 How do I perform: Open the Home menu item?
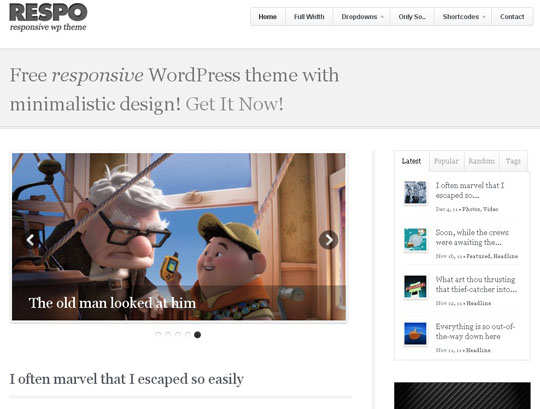click(268, 17)
